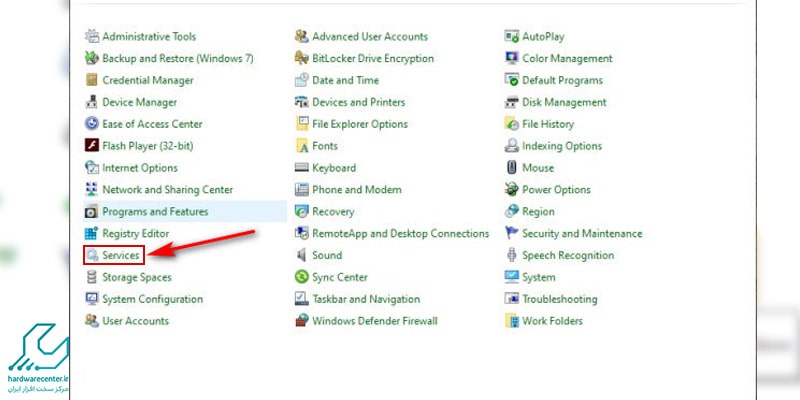Open the Internet Options icon
The image size is (800, 400).
pyautogui.click(x=92, y=168)
